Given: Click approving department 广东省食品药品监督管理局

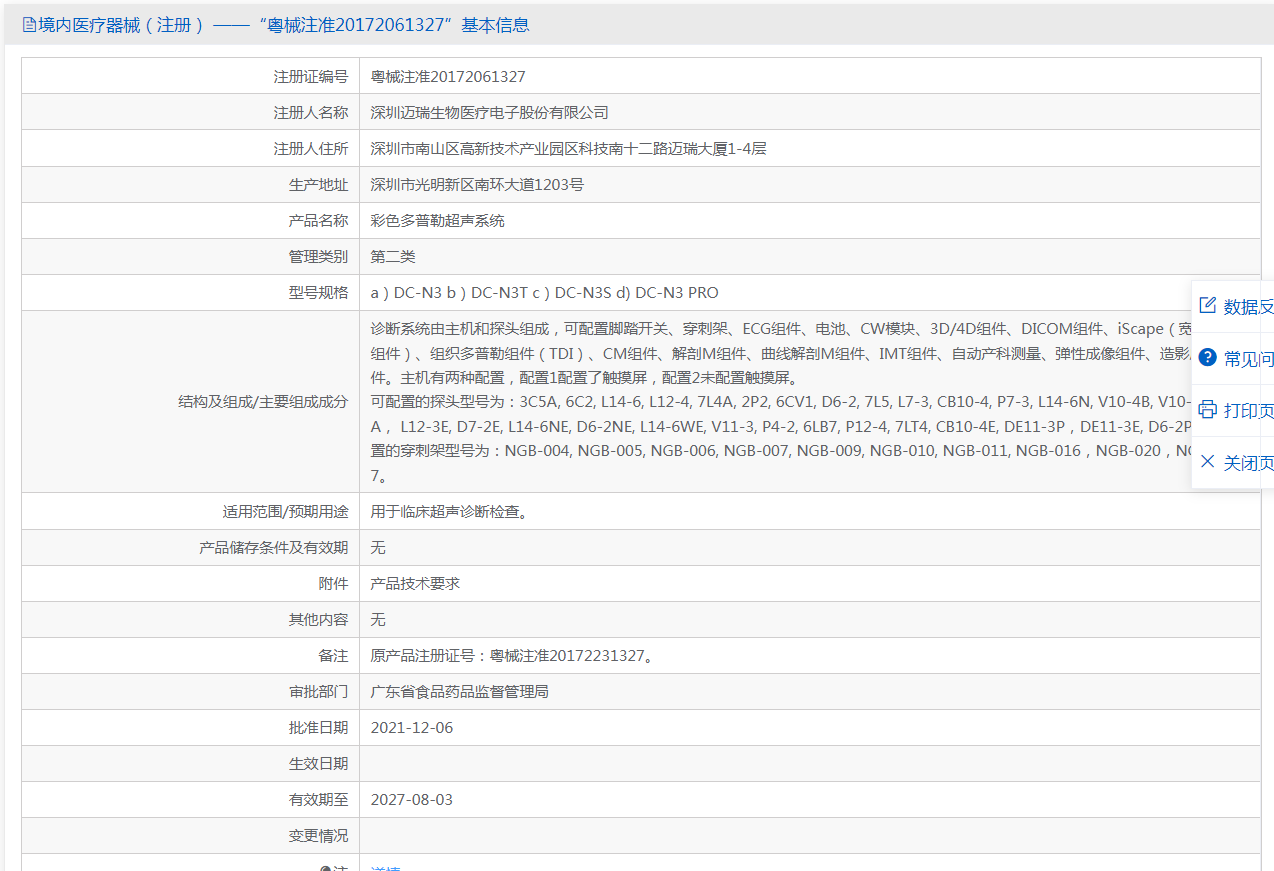Looking at the screenshot, I should pos(459,691).
